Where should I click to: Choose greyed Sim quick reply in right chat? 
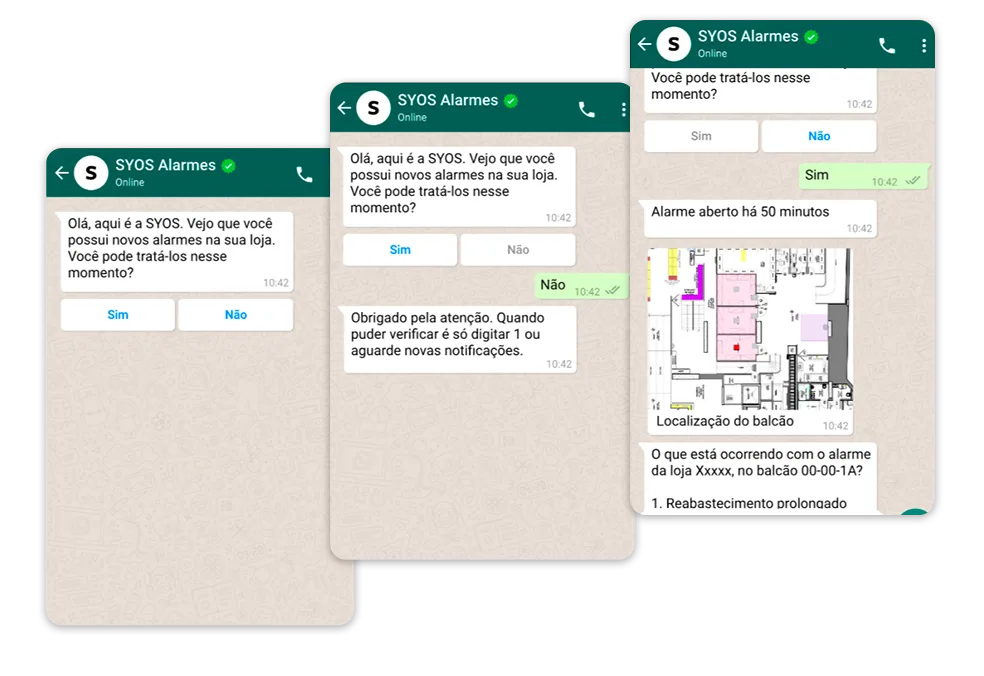point(701,136)
